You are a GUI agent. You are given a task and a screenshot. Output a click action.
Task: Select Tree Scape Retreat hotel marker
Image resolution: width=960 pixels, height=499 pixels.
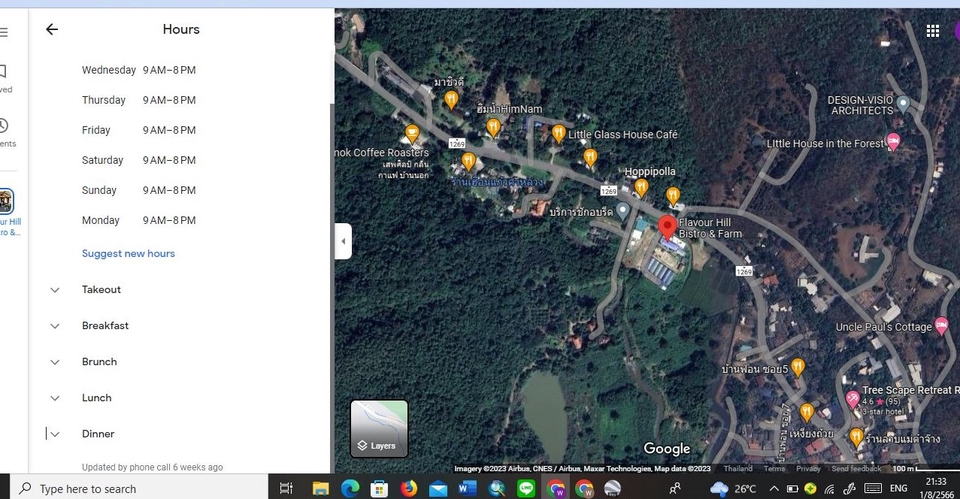click(852, 399)
